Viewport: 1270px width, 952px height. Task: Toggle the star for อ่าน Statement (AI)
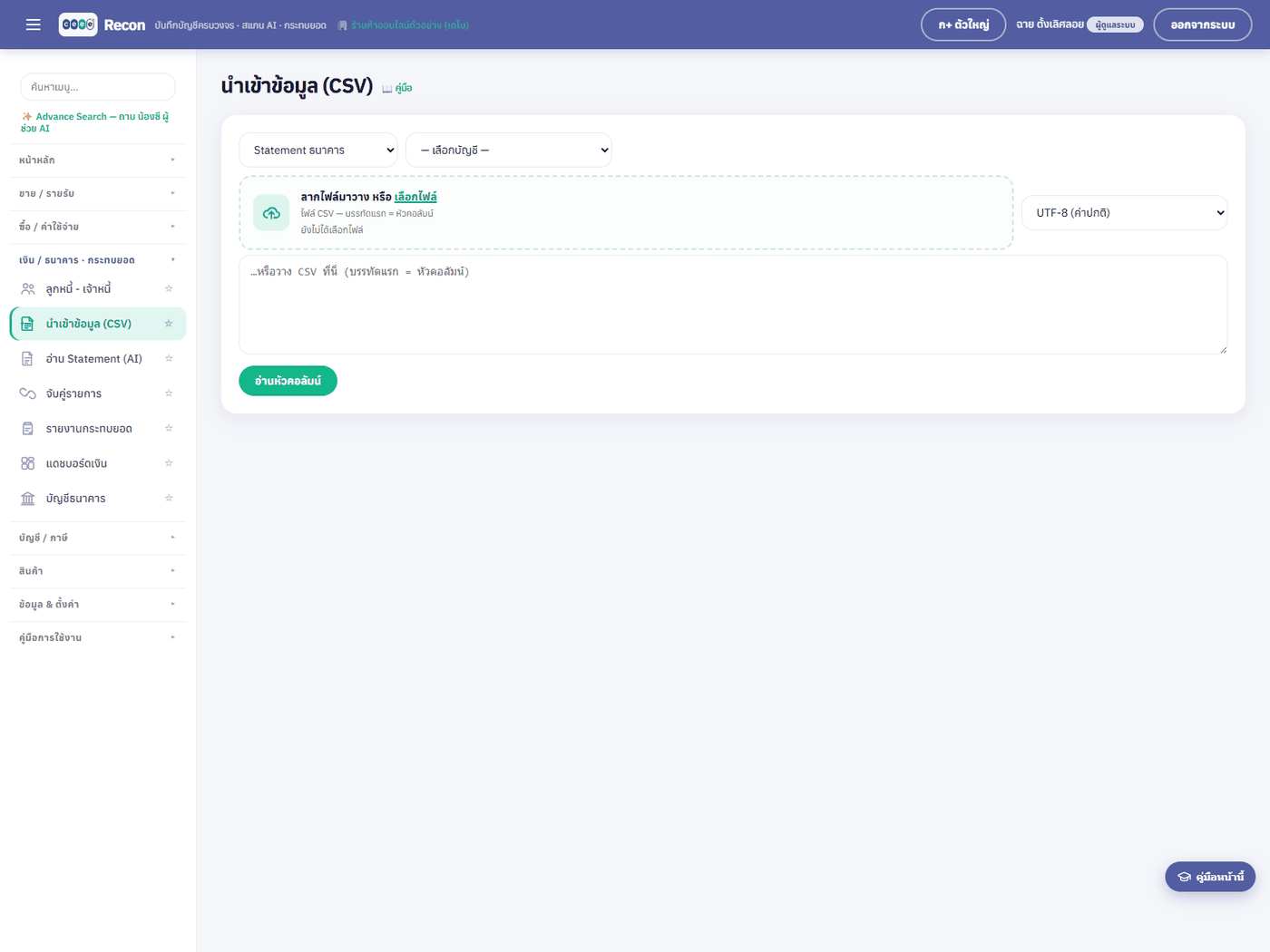pos(169,358)
